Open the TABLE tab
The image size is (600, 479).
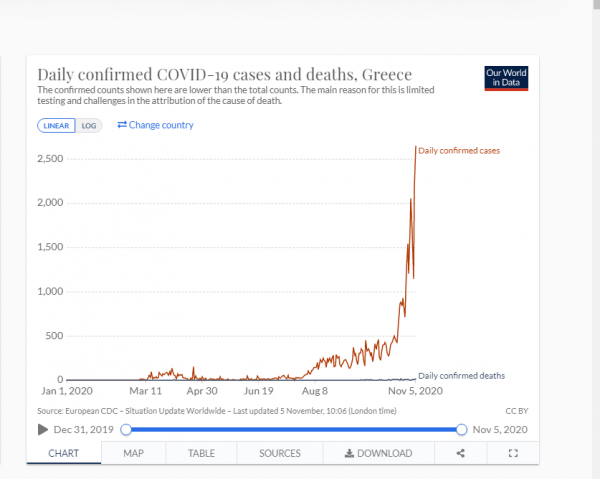202,453
